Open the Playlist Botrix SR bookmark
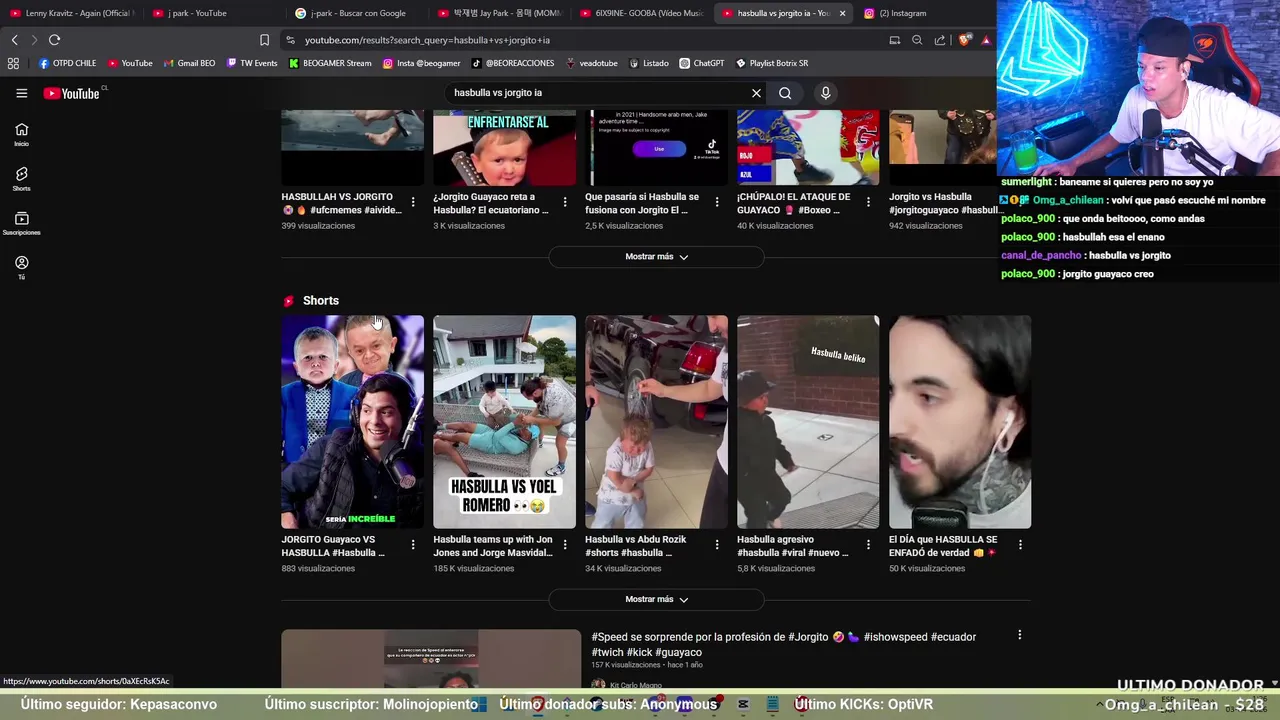The width and height of the screenshot is (1280, 720). (772, 63)
